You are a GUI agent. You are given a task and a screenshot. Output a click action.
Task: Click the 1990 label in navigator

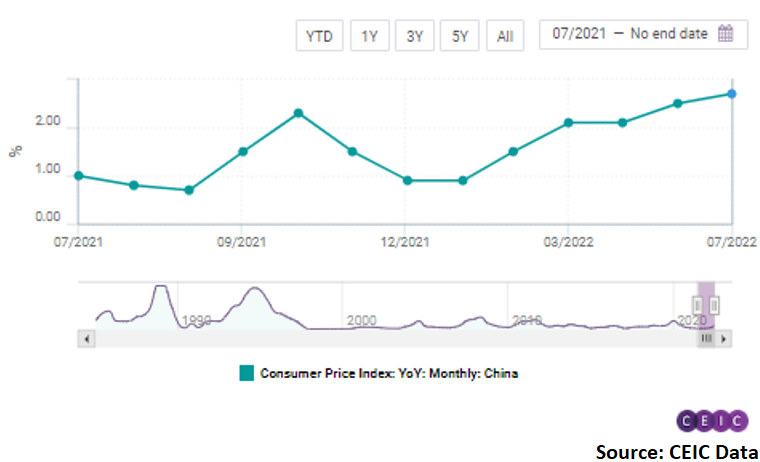point(196,320)
